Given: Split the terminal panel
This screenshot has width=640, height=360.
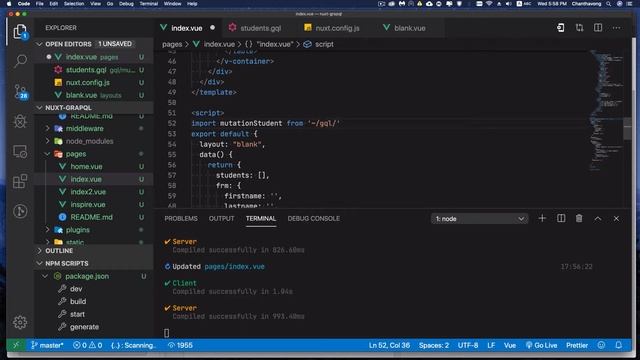Looking at the screenshot, I should (561, 218).
